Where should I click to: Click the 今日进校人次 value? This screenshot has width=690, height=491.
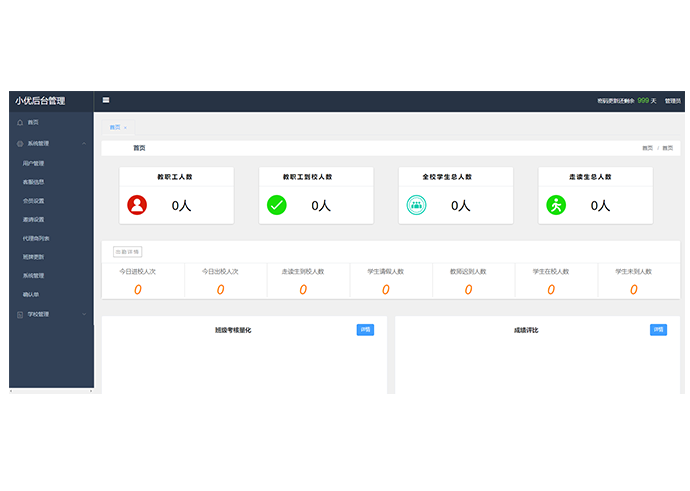[x=138, y=289]
